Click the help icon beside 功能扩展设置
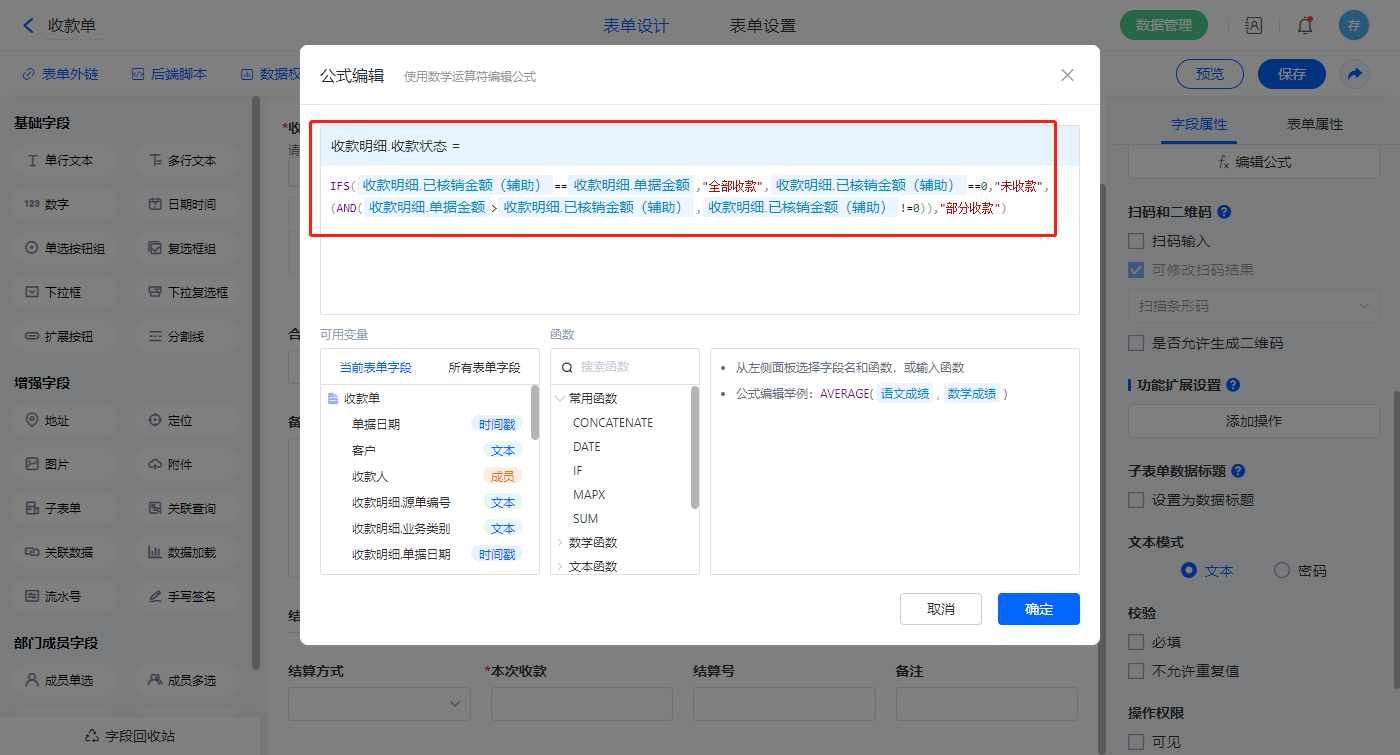This screenshot has width=1400, height=755. [x=1233, y=385]
